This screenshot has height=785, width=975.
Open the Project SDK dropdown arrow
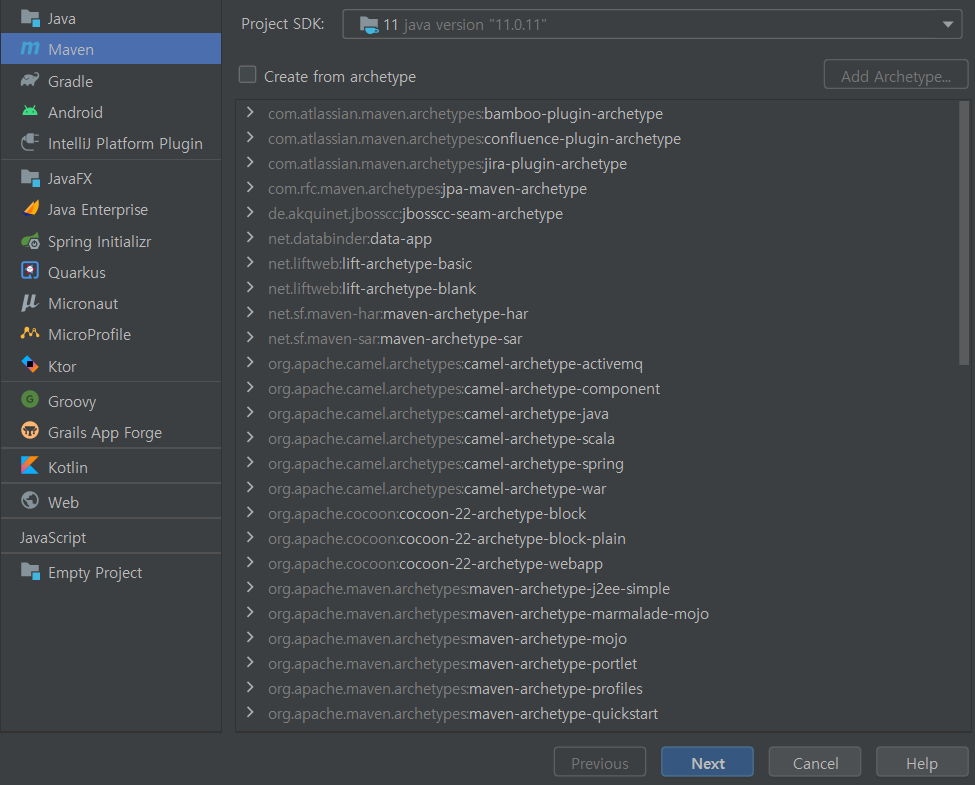coord(948,25)
